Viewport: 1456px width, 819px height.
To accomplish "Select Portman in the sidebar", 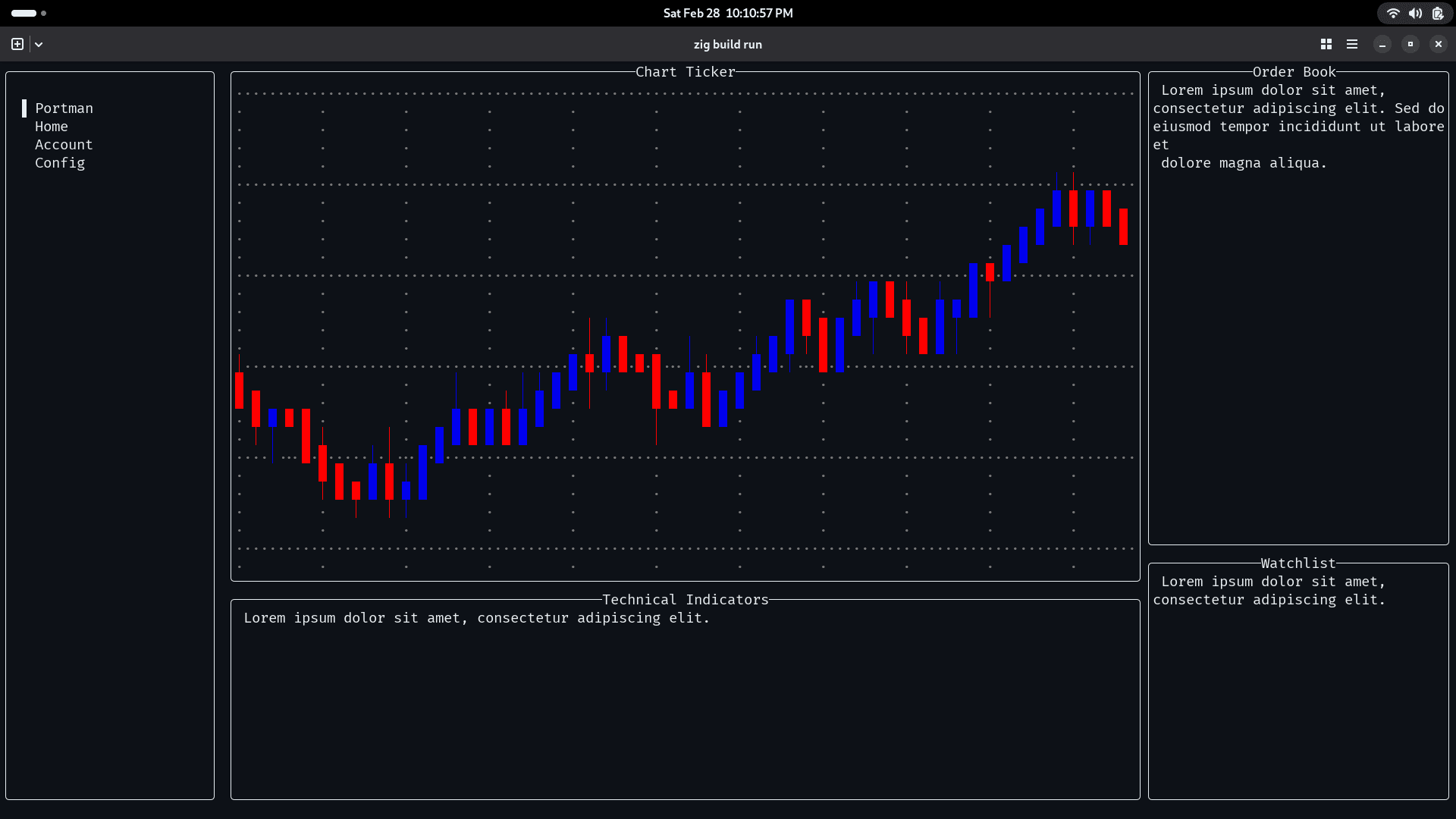I will coord(64,108).
